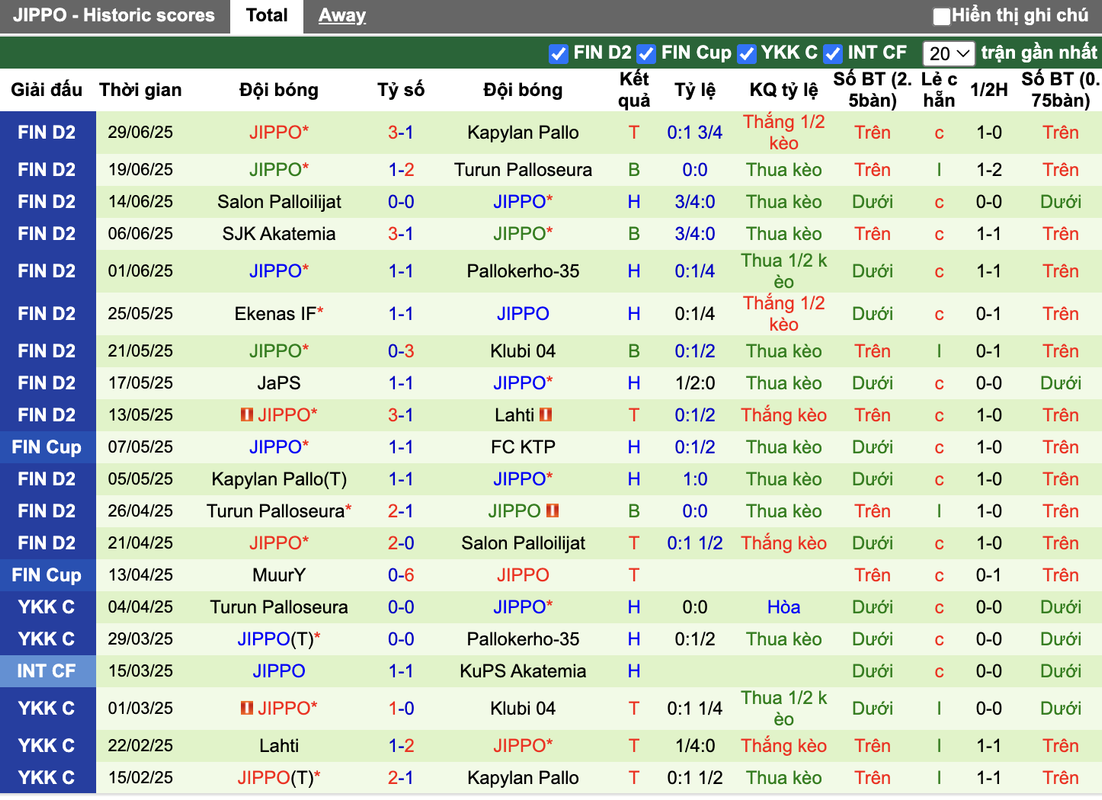This screenshot has width=1102, height=800.
Task: Toggle the Hiển thị ghi chú checkbox
Action: click(941, 16)
